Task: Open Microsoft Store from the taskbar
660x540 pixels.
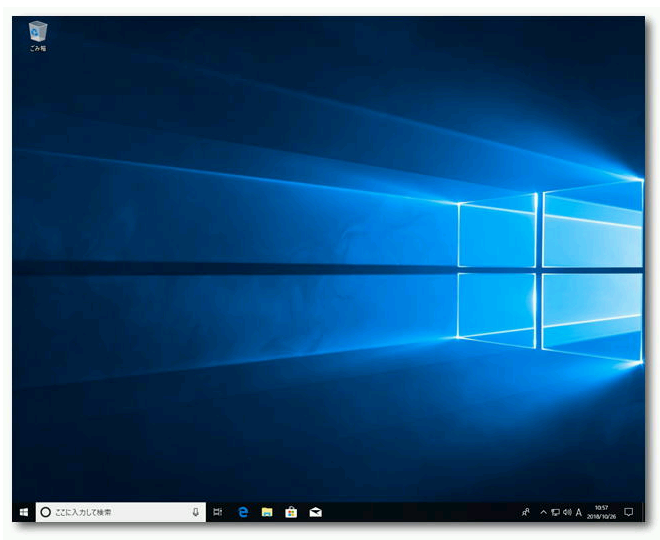Action: tap(291, 512)
